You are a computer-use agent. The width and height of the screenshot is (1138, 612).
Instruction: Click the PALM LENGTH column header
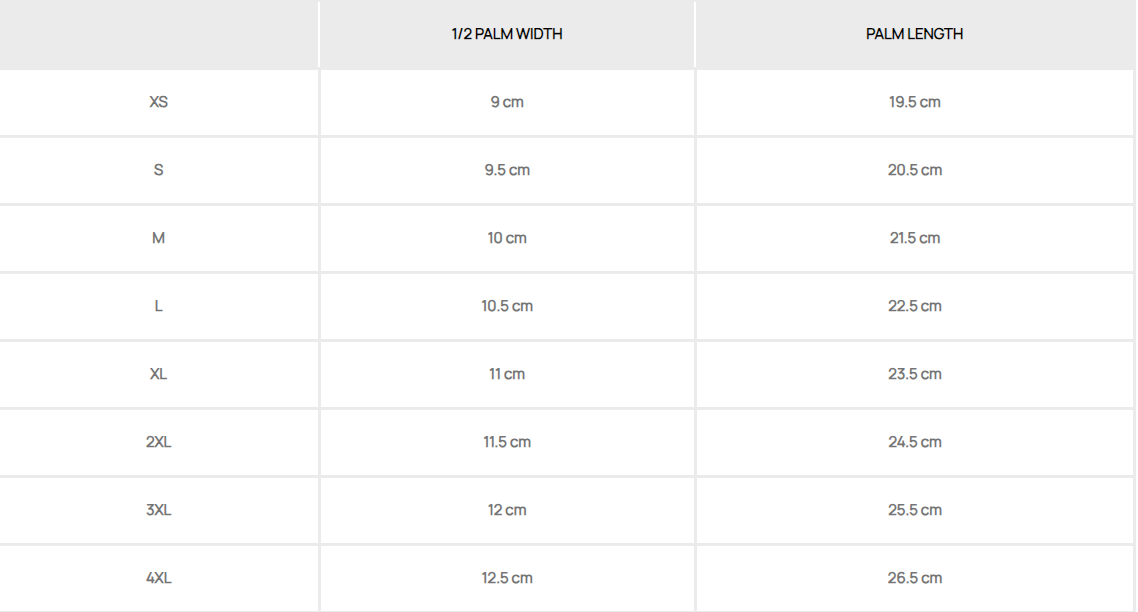[914, 34]
